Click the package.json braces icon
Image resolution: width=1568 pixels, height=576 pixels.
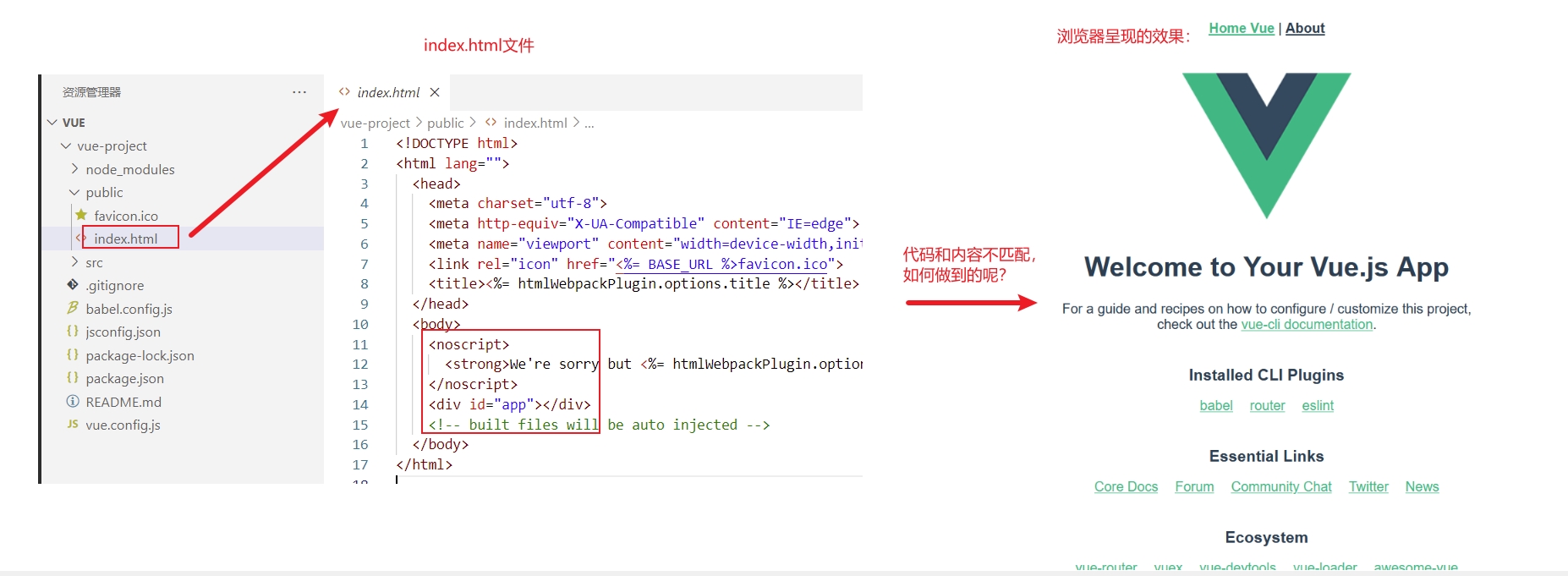(73, 377)
